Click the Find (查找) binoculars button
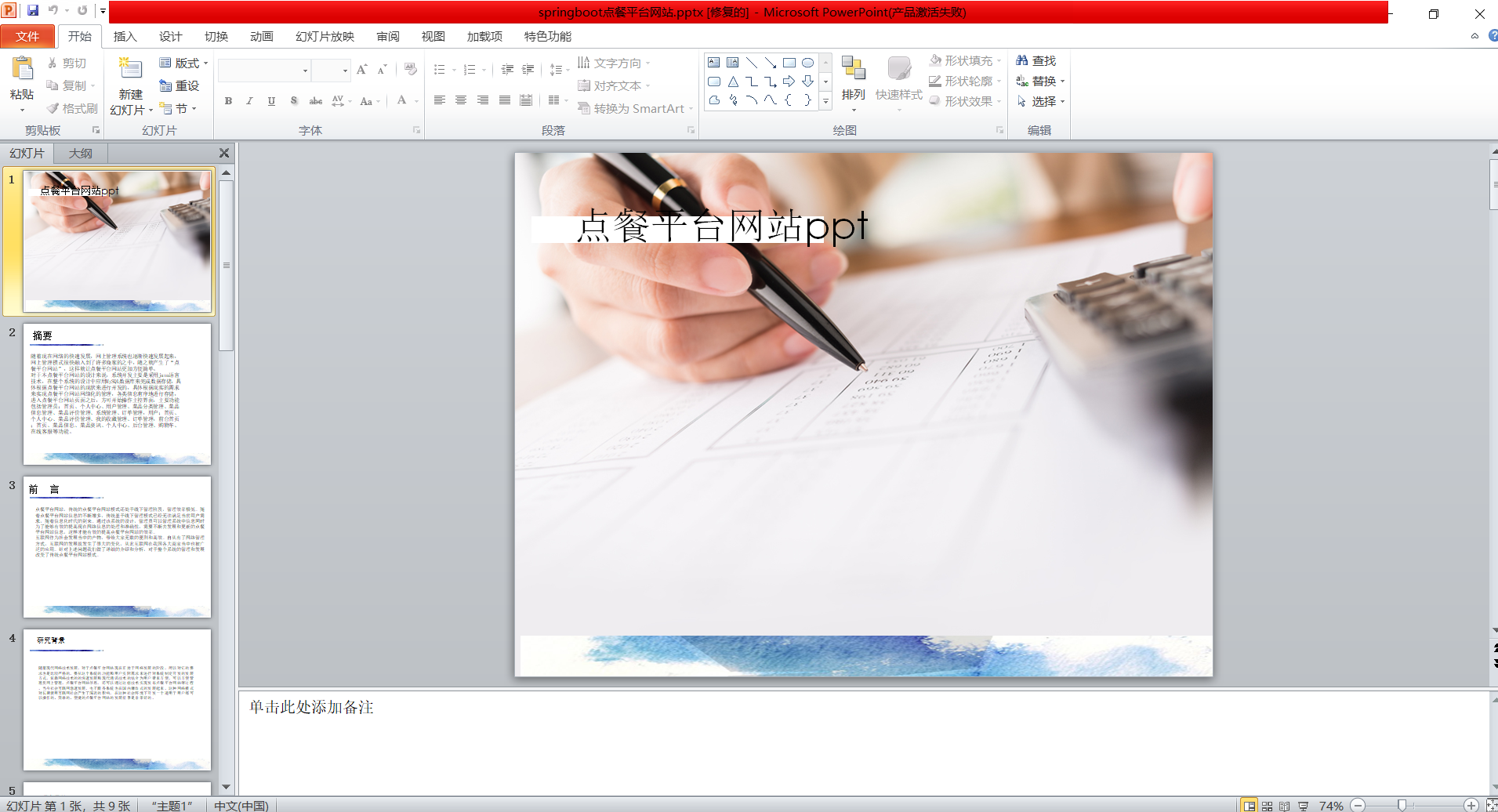This screenshot has height=812, width=1498. (x=1036, y=60)
